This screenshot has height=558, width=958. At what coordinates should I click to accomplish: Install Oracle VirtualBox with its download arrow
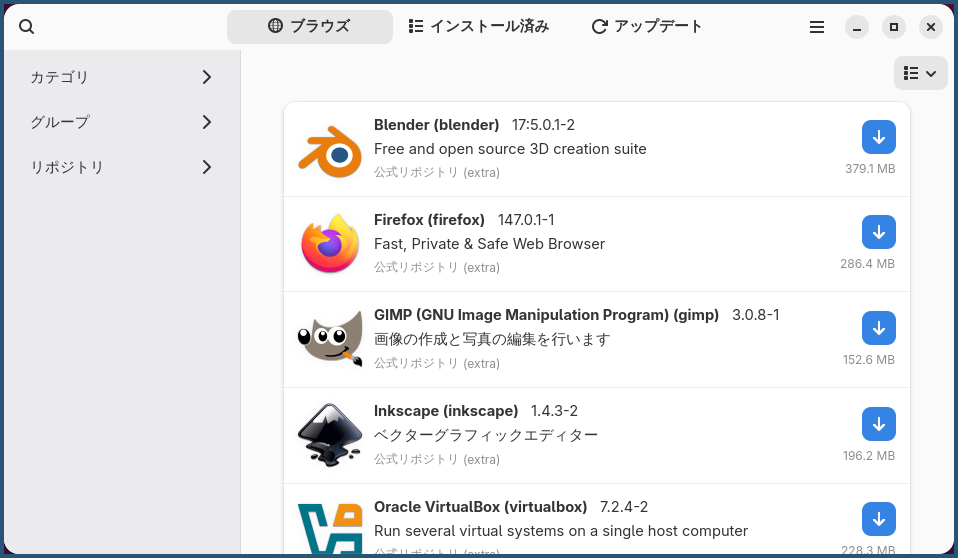(x=879, y=519)
